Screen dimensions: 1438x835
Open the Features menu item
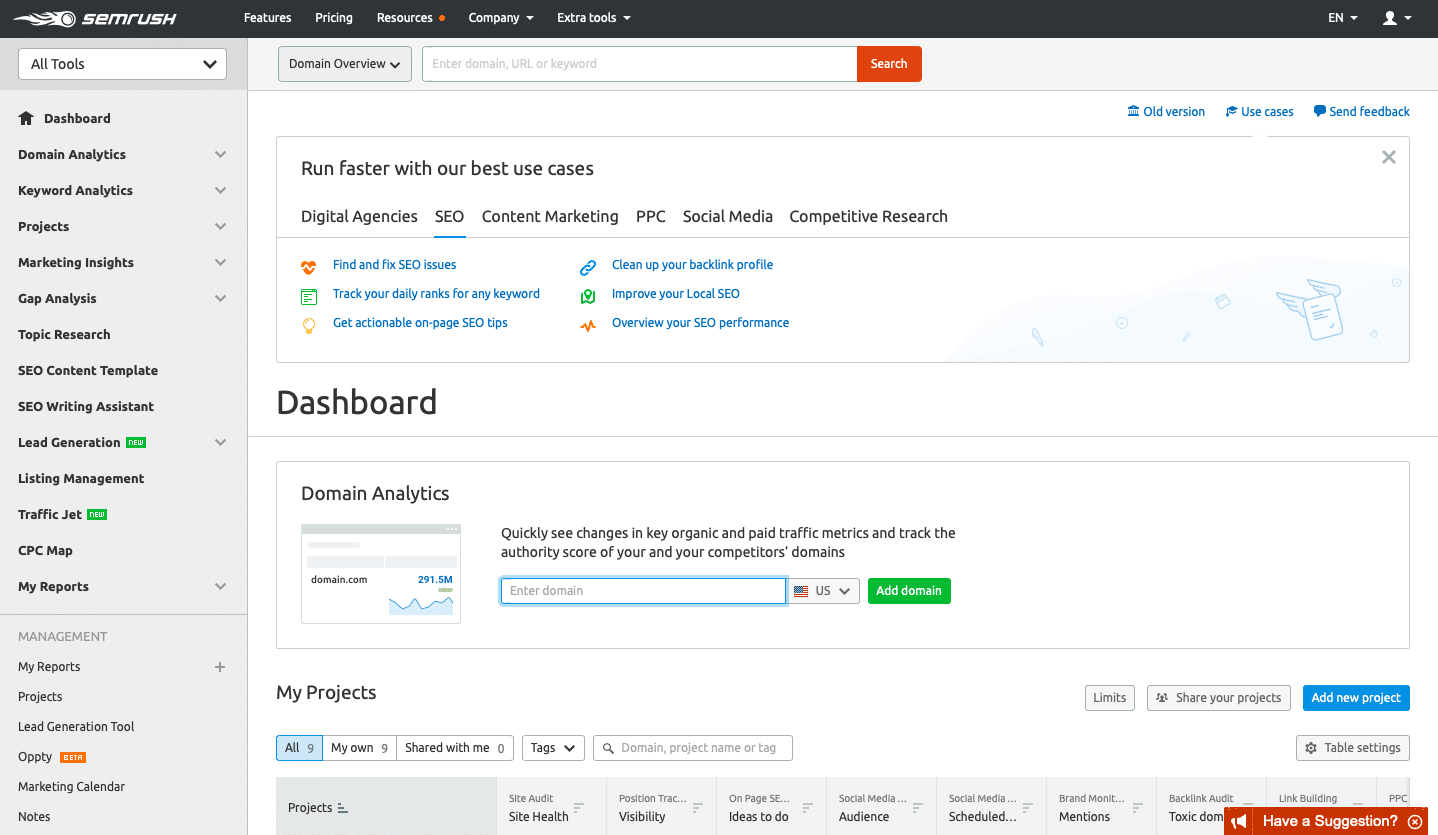coord(267,18)
